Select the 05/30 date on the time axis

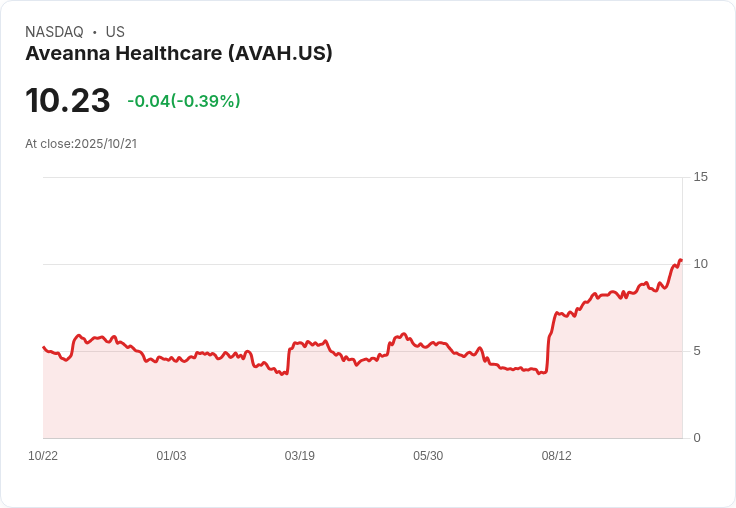428,456
